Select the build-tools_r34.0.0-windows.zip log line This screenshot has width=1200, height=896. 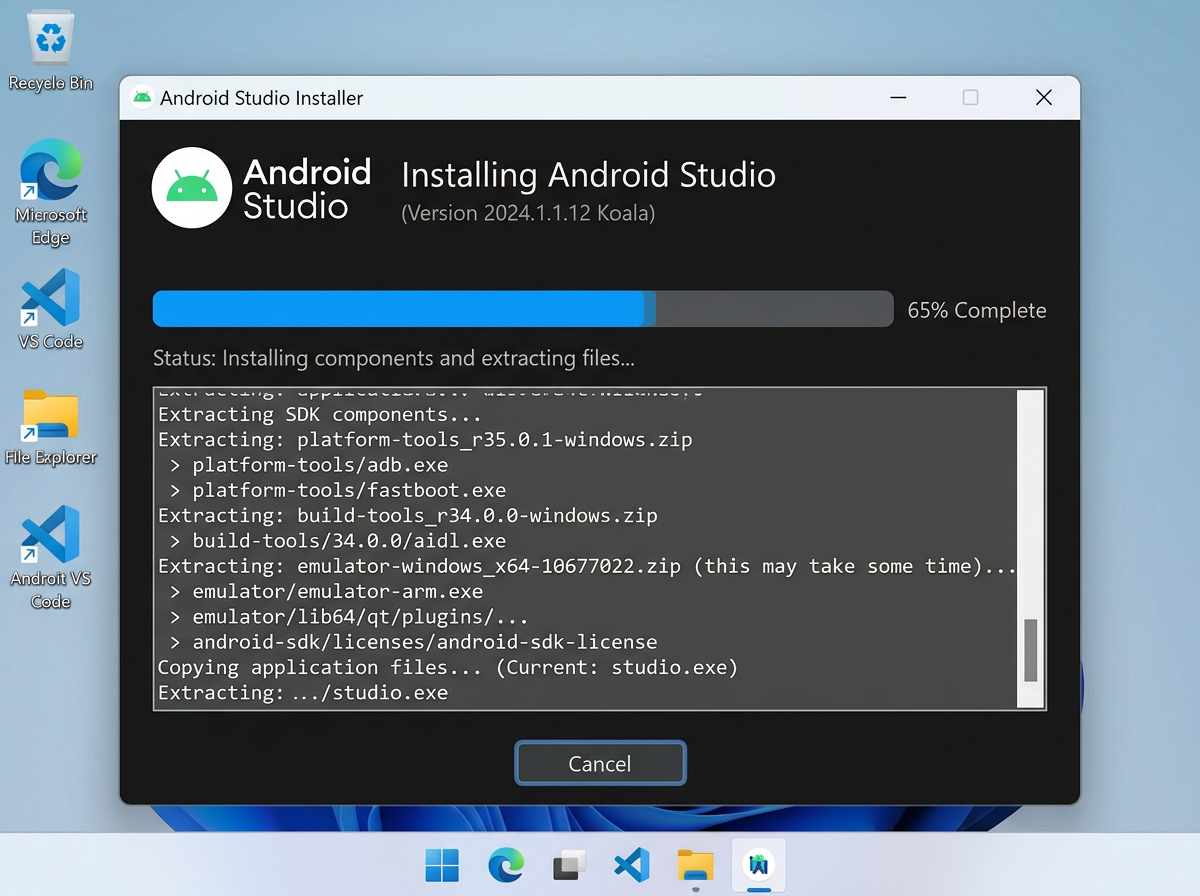point(408,516)
